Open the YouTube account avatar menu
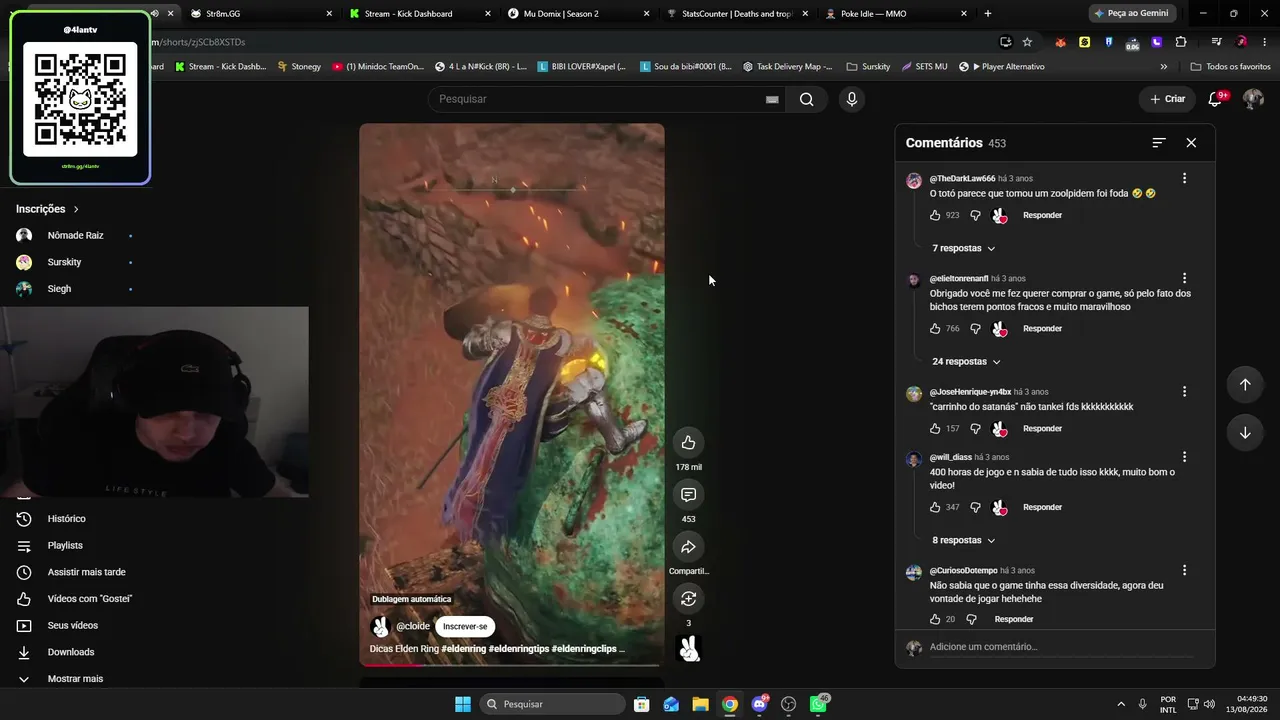This screenshot has width=1280, height=720. pos(1253,99)
